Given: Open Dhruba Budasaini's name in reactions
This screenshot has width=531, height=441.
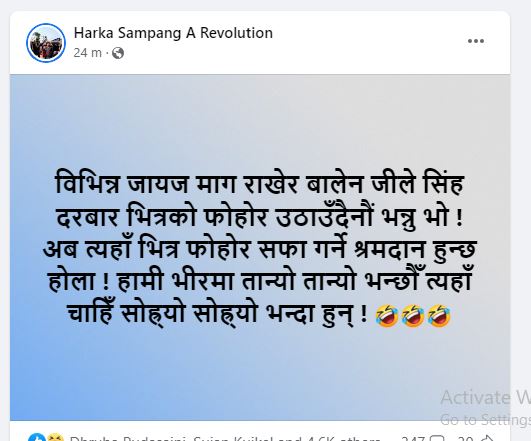Looking at the screenshot, I should click(127, 438).
